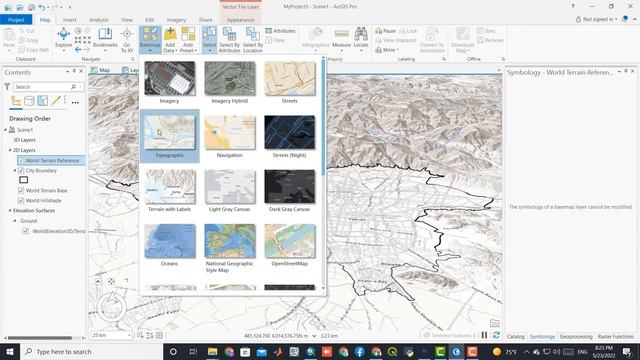Click the Windows taskbar search box
Image resolution: width=640 pixels, height=360 pixels.
pyautogui.click(x=91, y=351)
